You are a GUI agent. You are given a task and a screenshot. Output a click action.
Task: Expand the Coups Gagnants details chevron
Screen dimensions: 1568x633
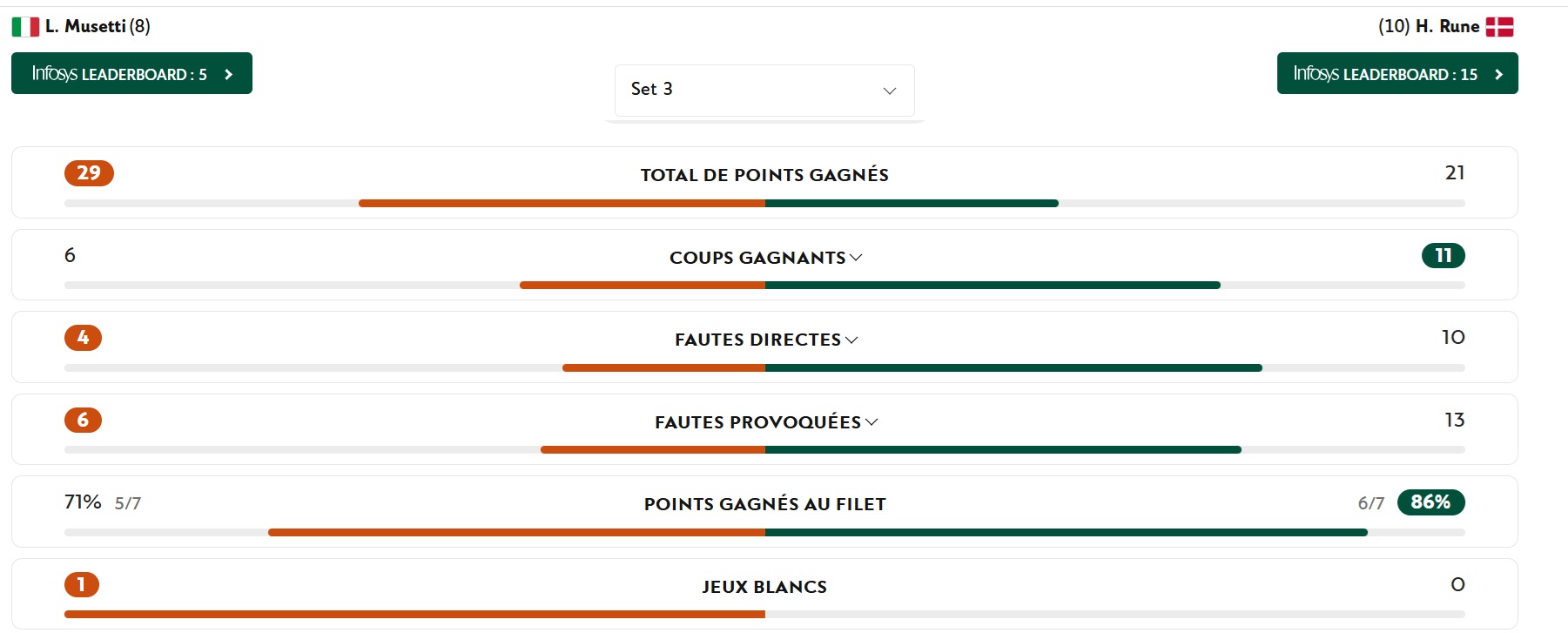point(856,258)
